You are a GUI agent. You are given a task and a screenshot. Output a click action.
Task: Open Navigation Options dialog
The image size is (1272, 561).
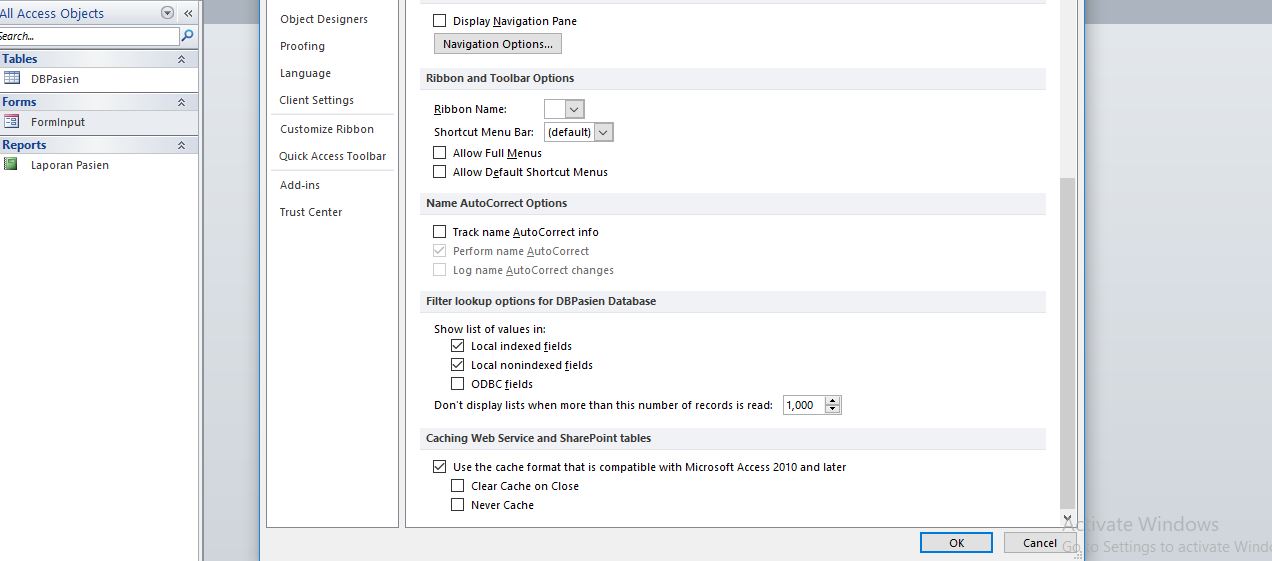498,44
